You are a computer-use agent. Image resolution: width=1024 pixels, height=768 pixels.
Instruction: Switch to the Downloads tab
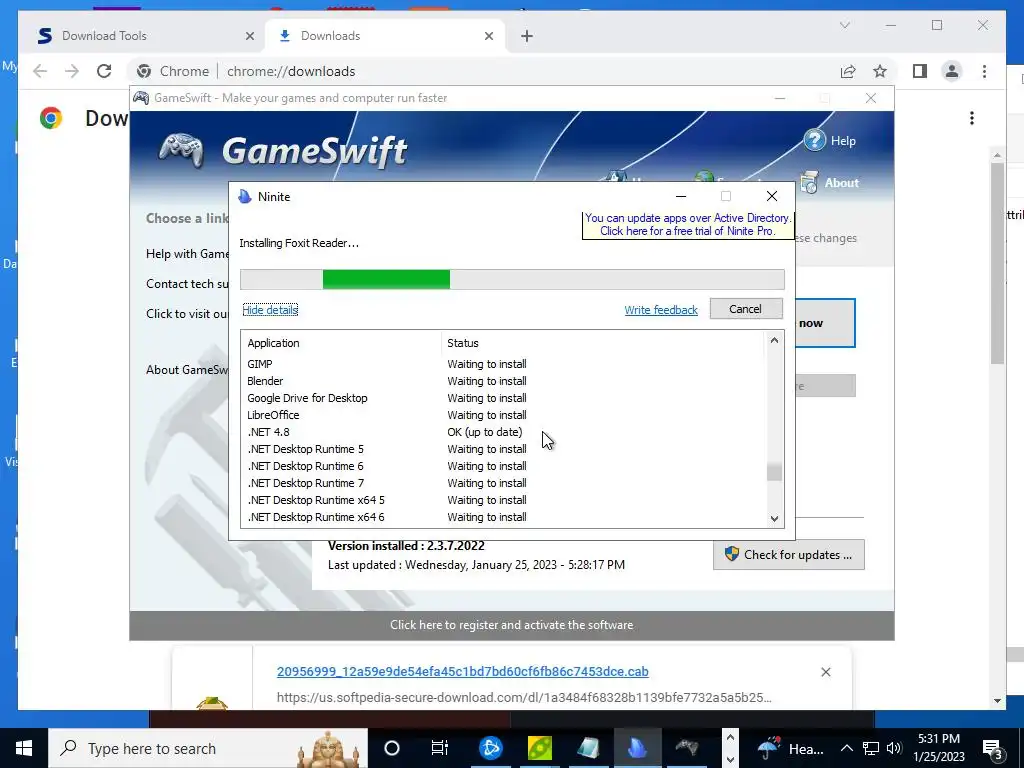[x=385, y=36]
